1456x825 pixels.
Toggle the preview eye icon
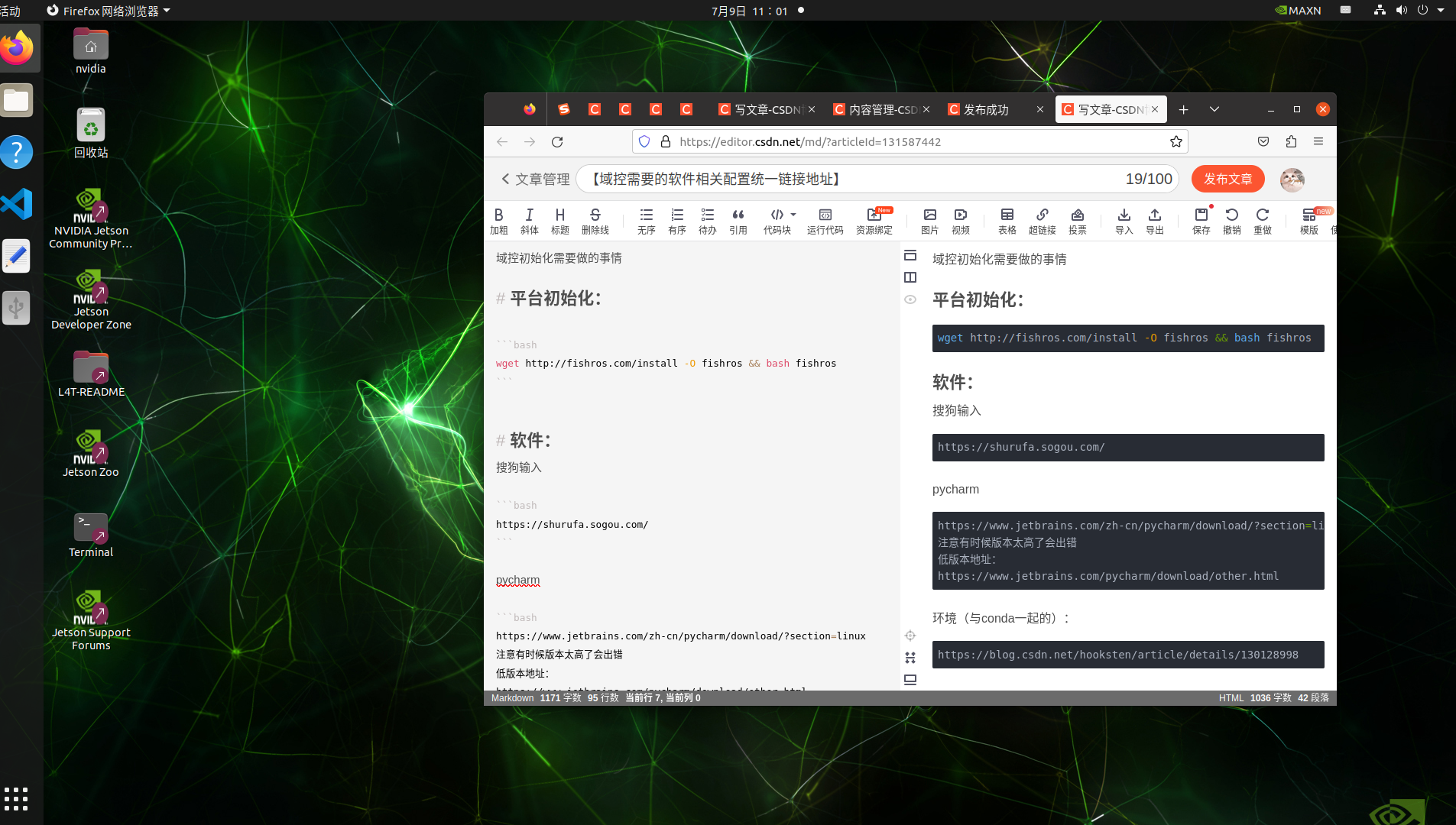910,299
